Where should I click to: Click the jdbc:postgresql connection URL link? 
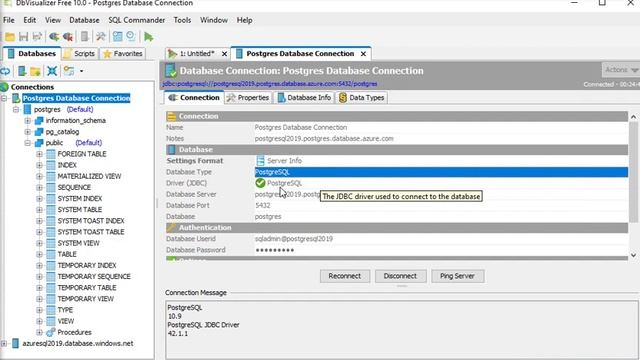(x=270, y=84)
